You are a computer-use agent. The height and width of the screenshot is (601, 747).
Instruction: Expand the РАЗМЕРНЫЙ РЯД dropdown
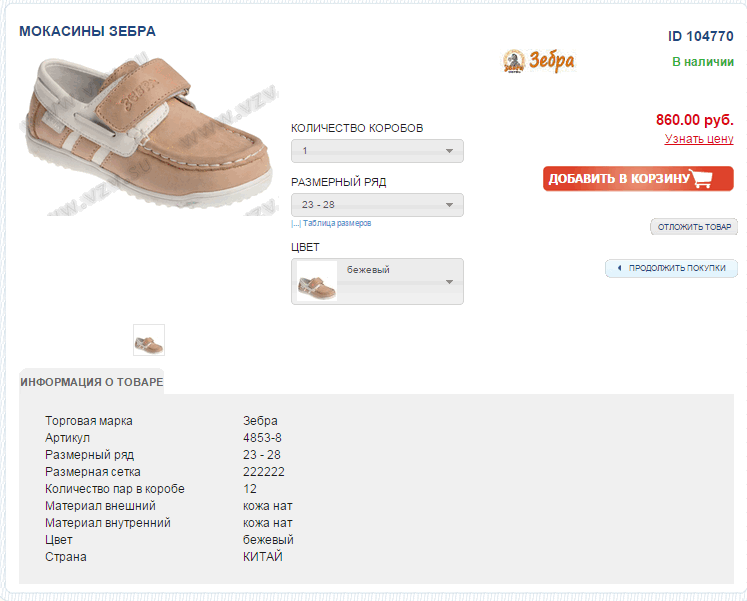377,205
